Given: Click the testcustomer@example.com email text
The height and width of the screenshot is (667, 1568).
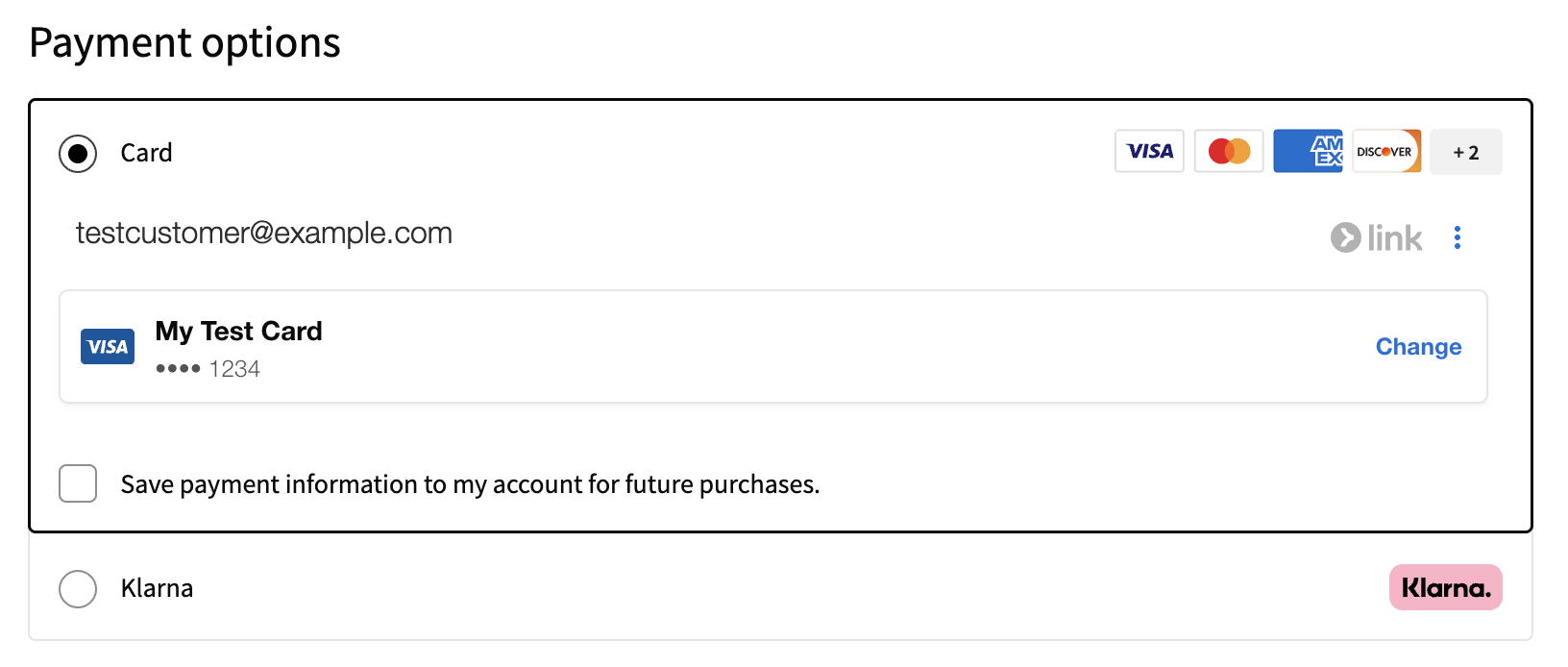Looking at the screenshot, I should 264,234.
